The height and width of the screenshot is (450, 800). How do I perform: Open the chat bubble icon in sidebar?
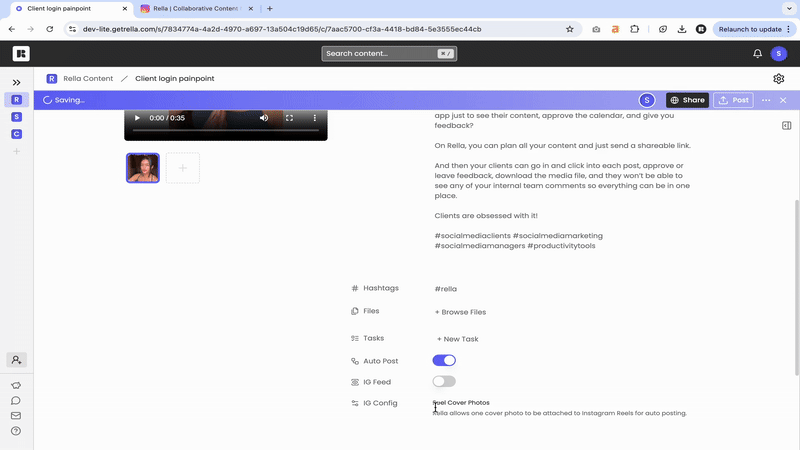(x=16, y=401)
